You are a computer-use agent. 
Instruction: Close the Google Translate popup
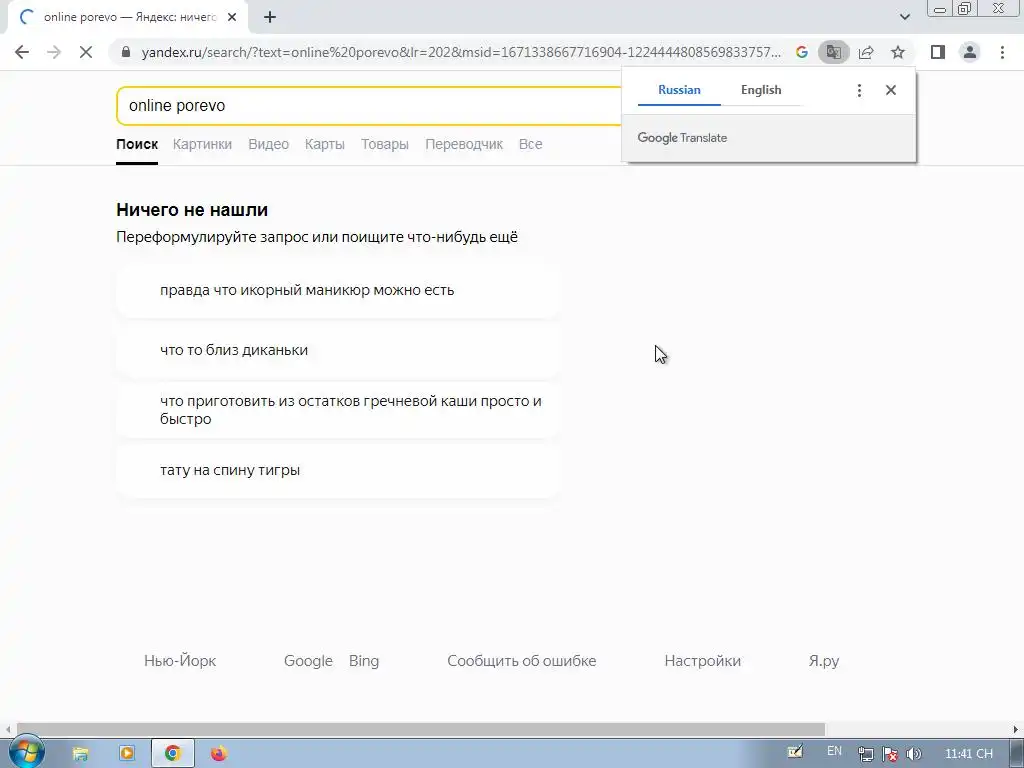[x=891, y=90]
